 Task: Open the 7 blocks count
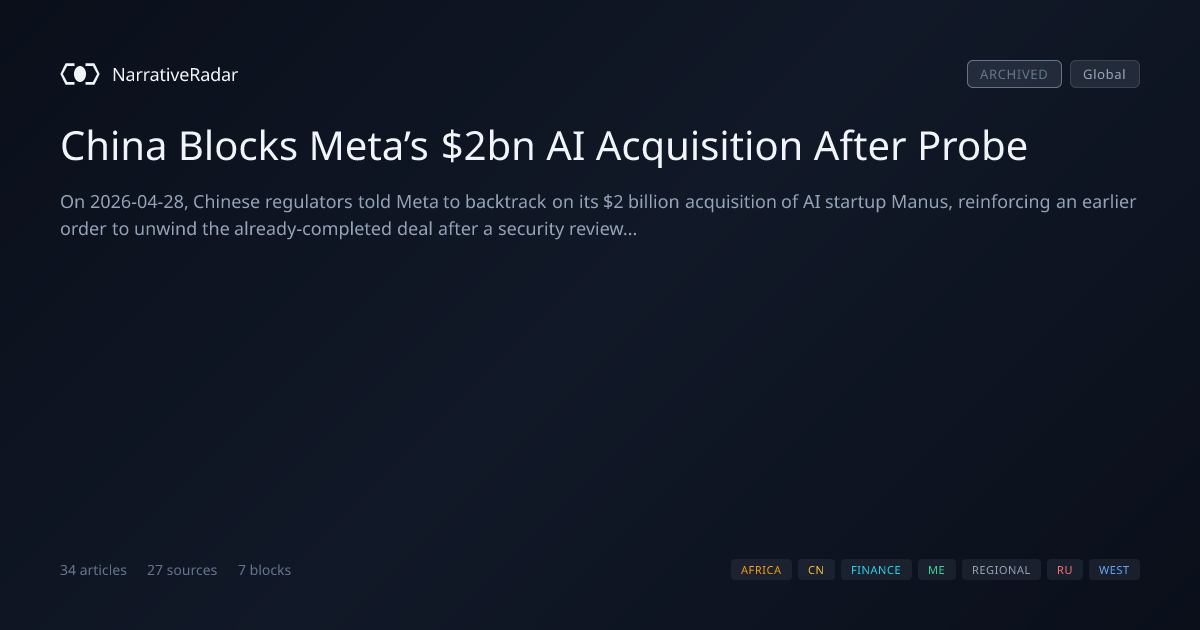(264, 570)
